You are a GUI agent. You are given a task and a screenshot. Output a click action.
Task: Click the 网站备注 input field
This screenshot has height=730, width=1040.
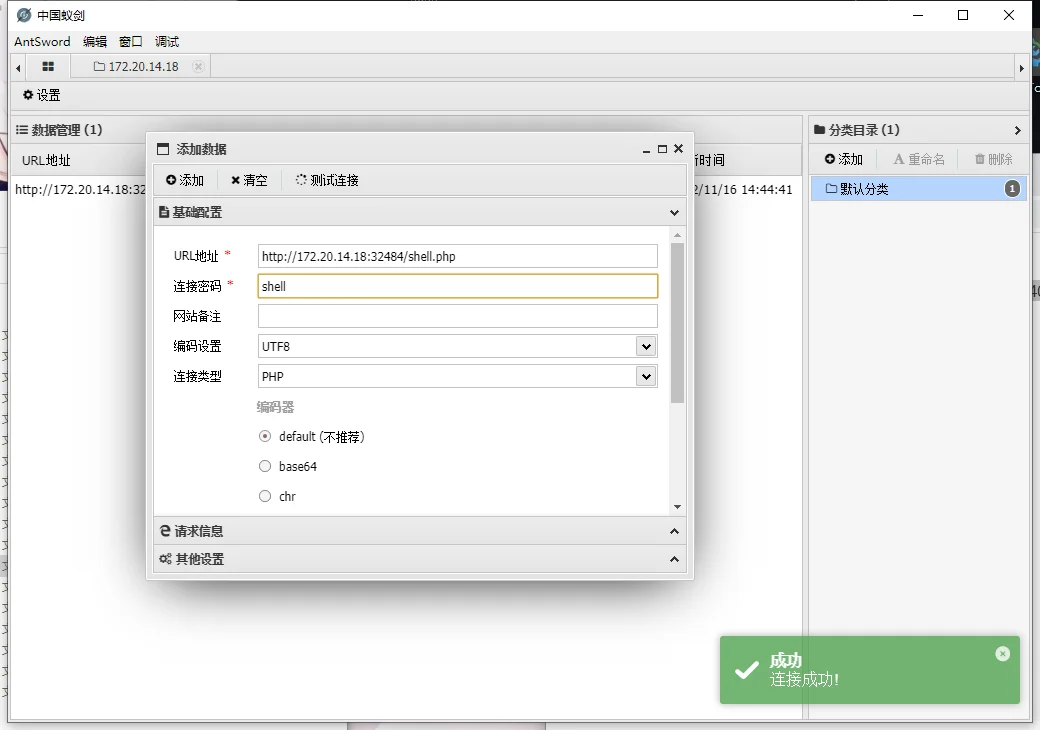[457, 316]
